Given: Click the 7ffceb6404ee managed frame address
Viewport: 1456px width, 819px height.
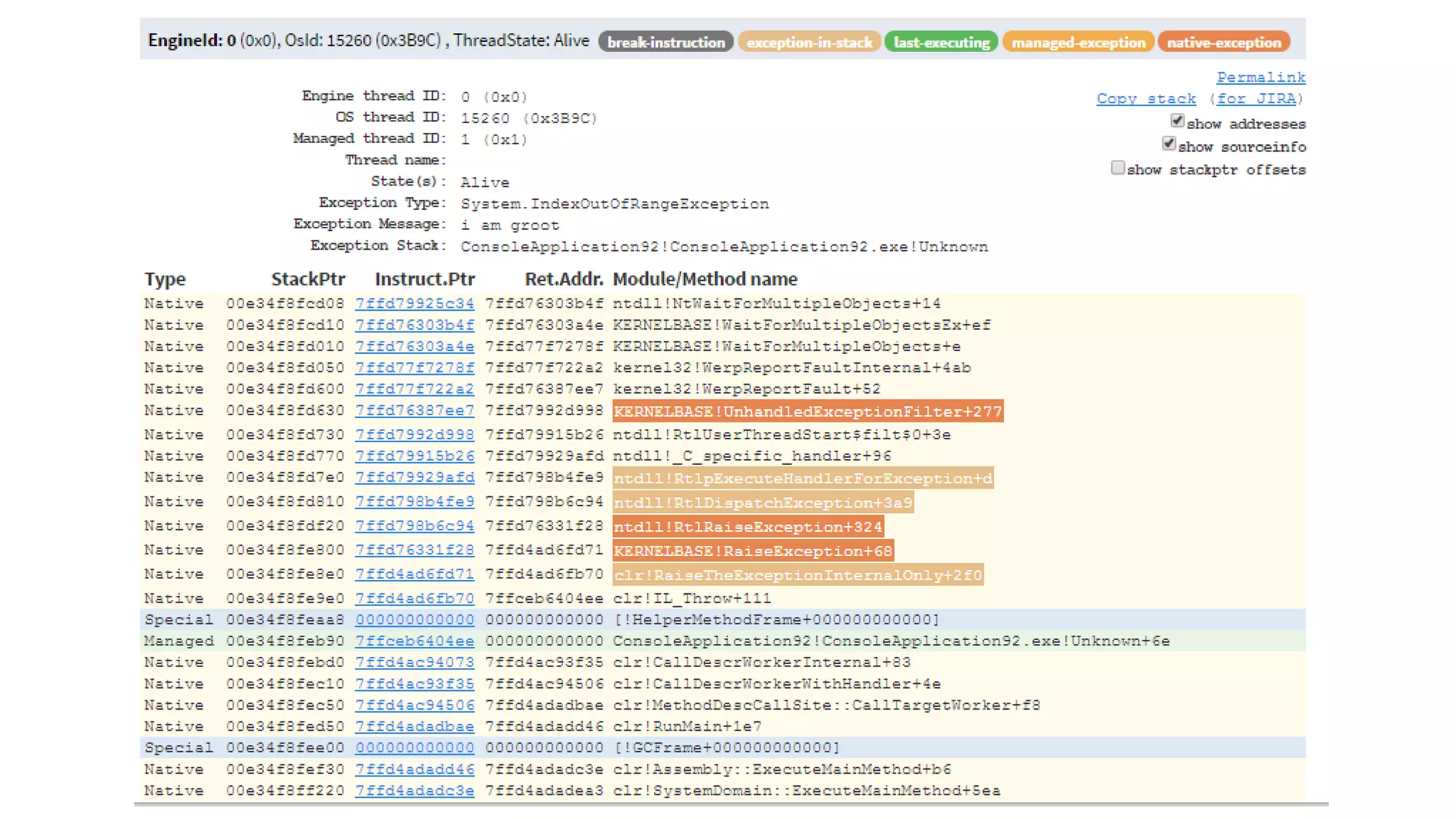Looking at the screenshot, I should [x=414, y=641].
